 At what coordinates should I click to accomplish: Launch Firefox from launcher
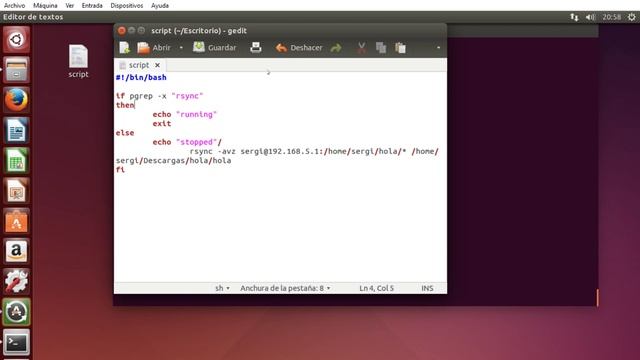16,100
